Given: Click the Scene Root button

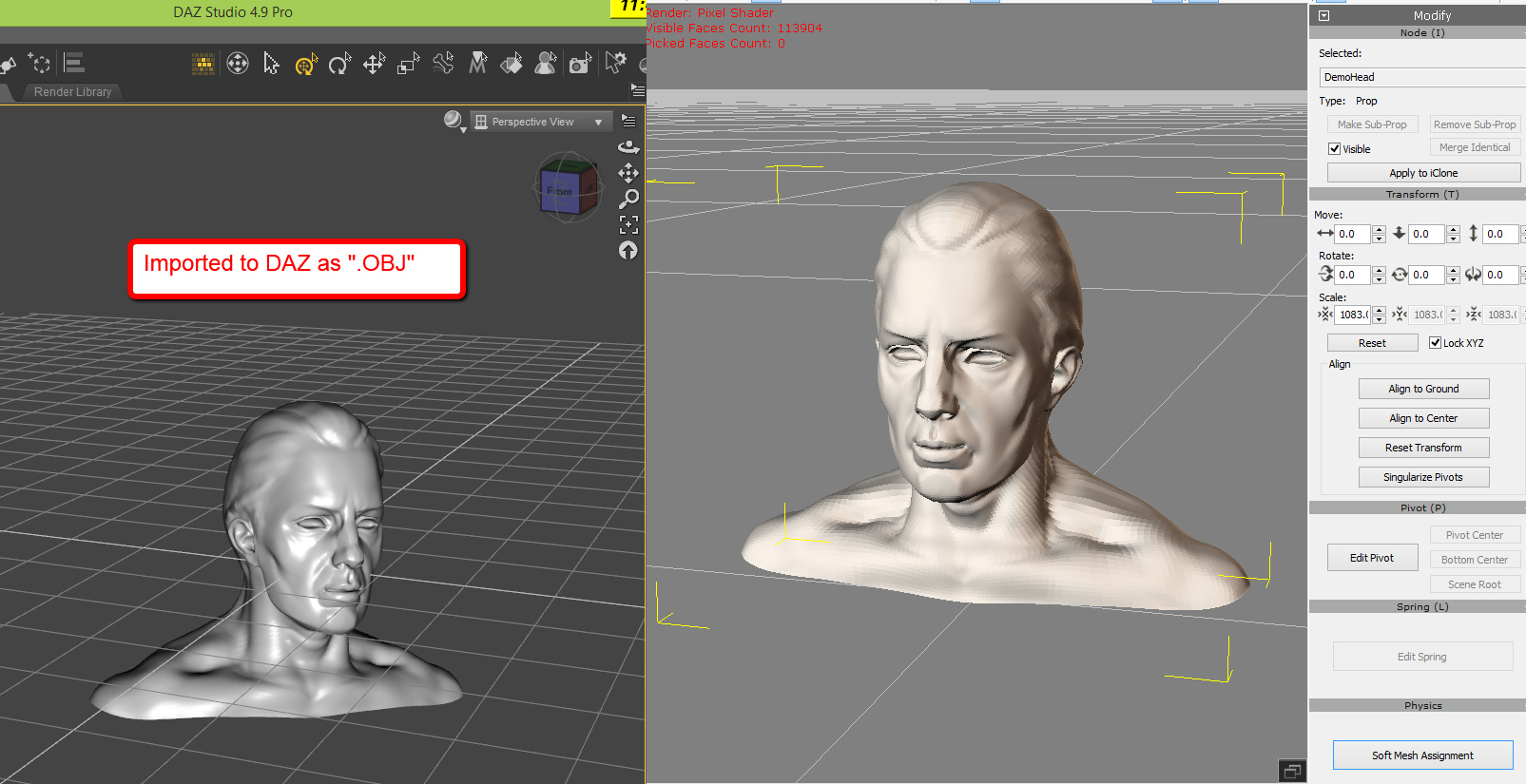Looking at the screenshot, I should pyautogui.click(x=1475, y=584).
